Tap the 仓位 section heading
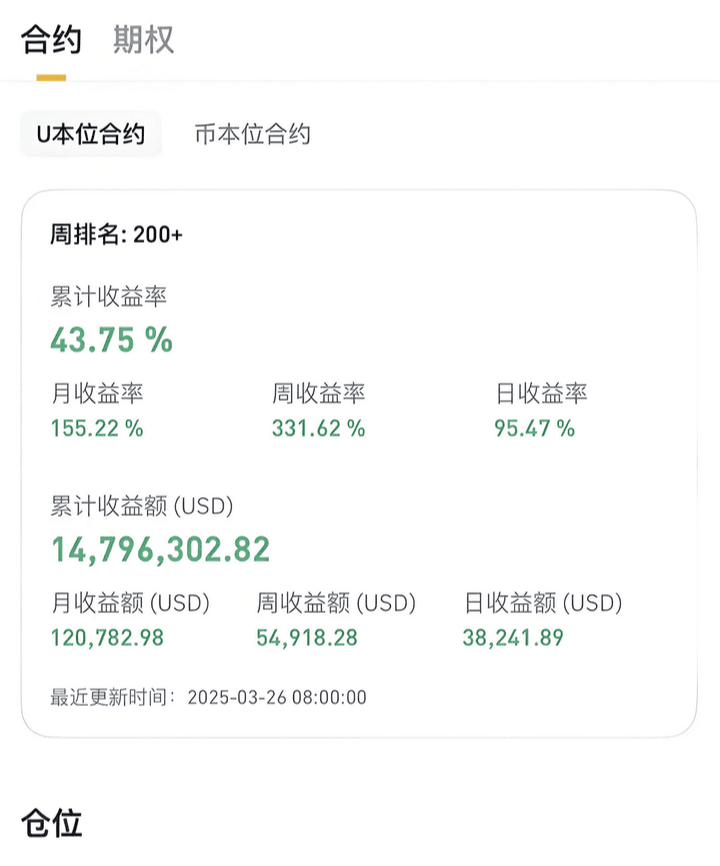This screenshot has width=720, height=866. click(x=52, y=823)
